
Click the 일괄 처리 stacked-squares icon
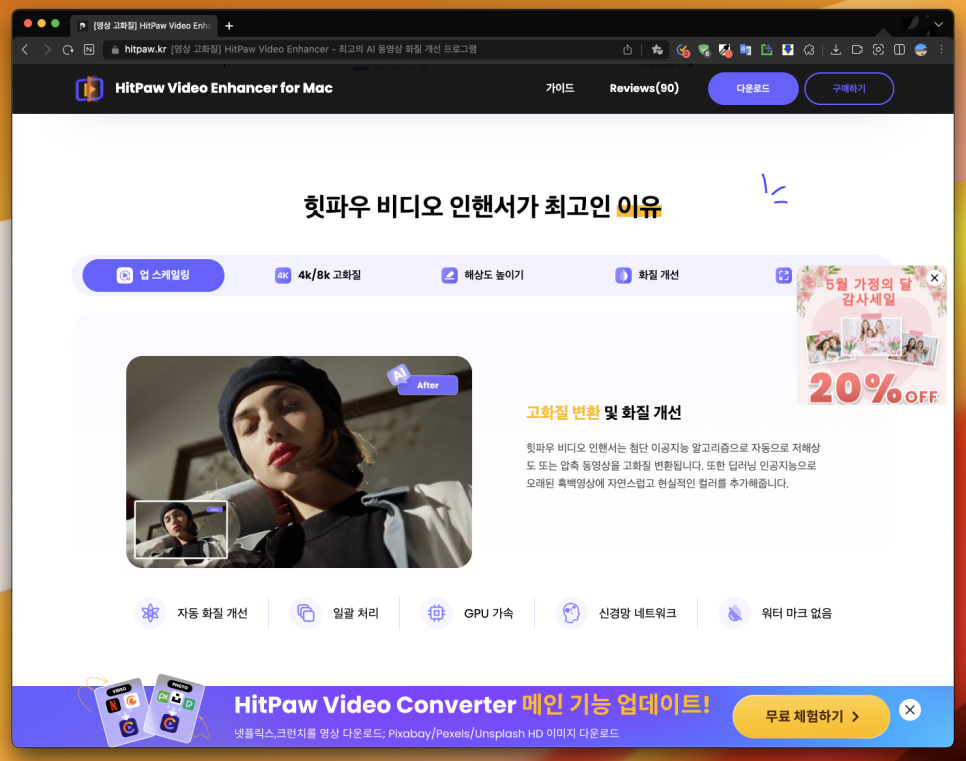pyautogui.click(x=306, y=613)
